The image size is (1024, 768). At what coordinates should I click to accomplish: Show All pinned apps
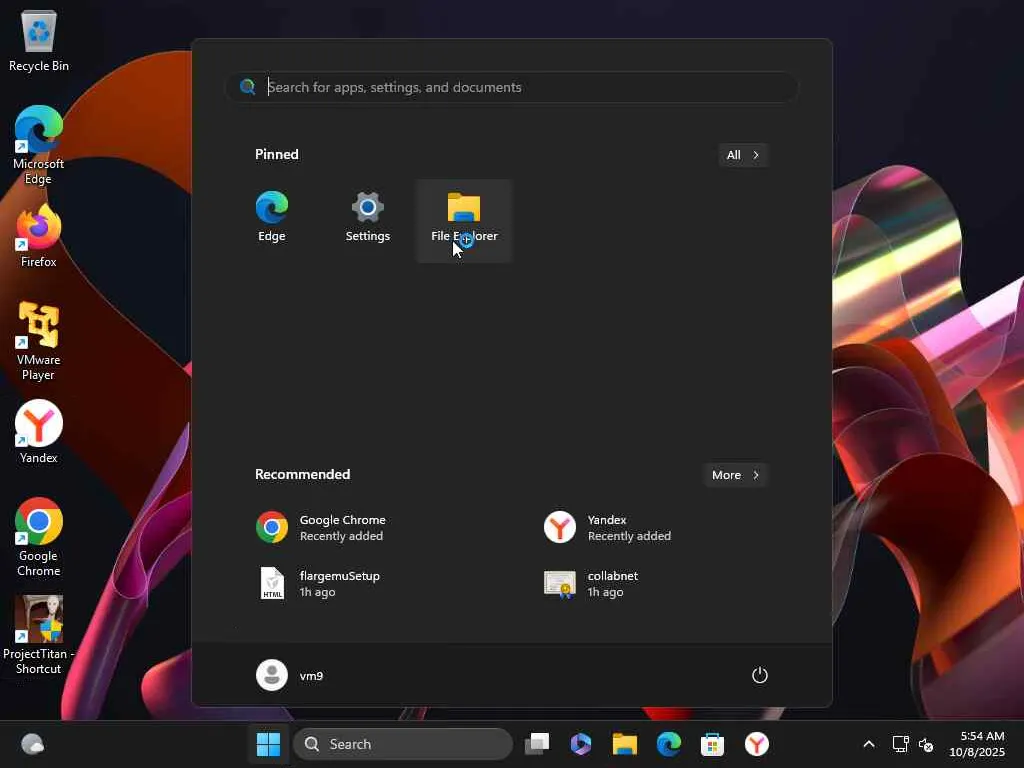coord(743,155)
